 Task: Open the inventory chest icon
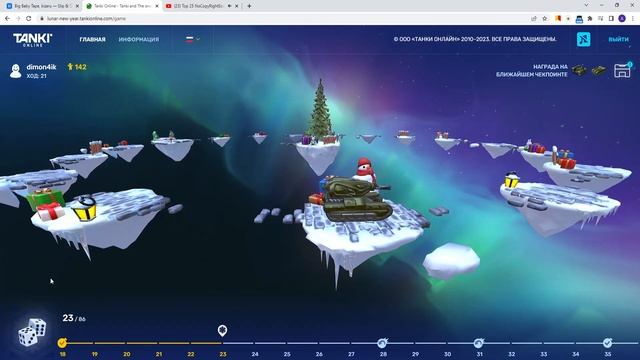click(x=622, y=71)
